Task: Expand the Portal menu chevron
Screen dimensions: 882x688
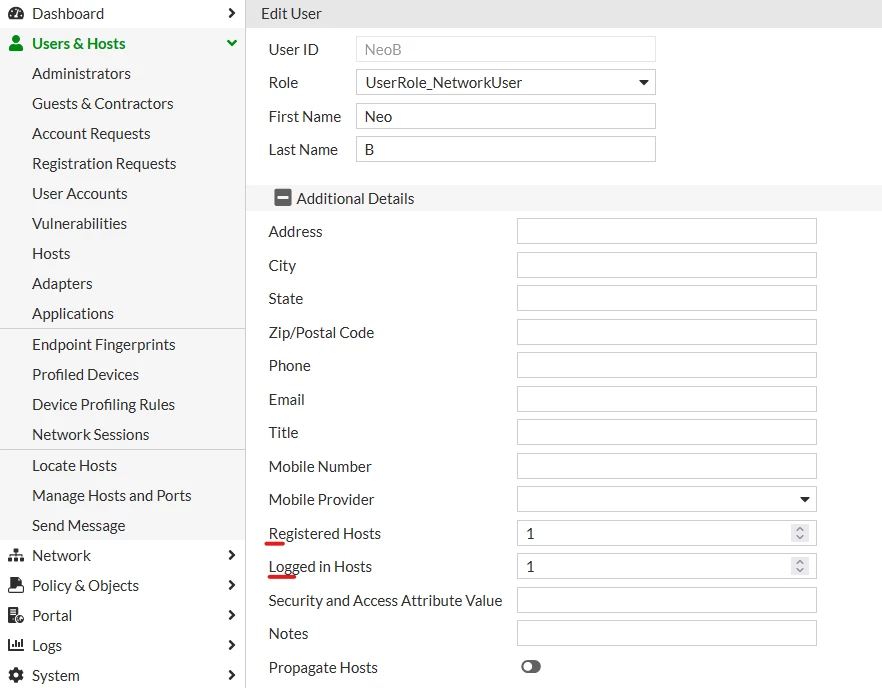Action: (231, 615)
